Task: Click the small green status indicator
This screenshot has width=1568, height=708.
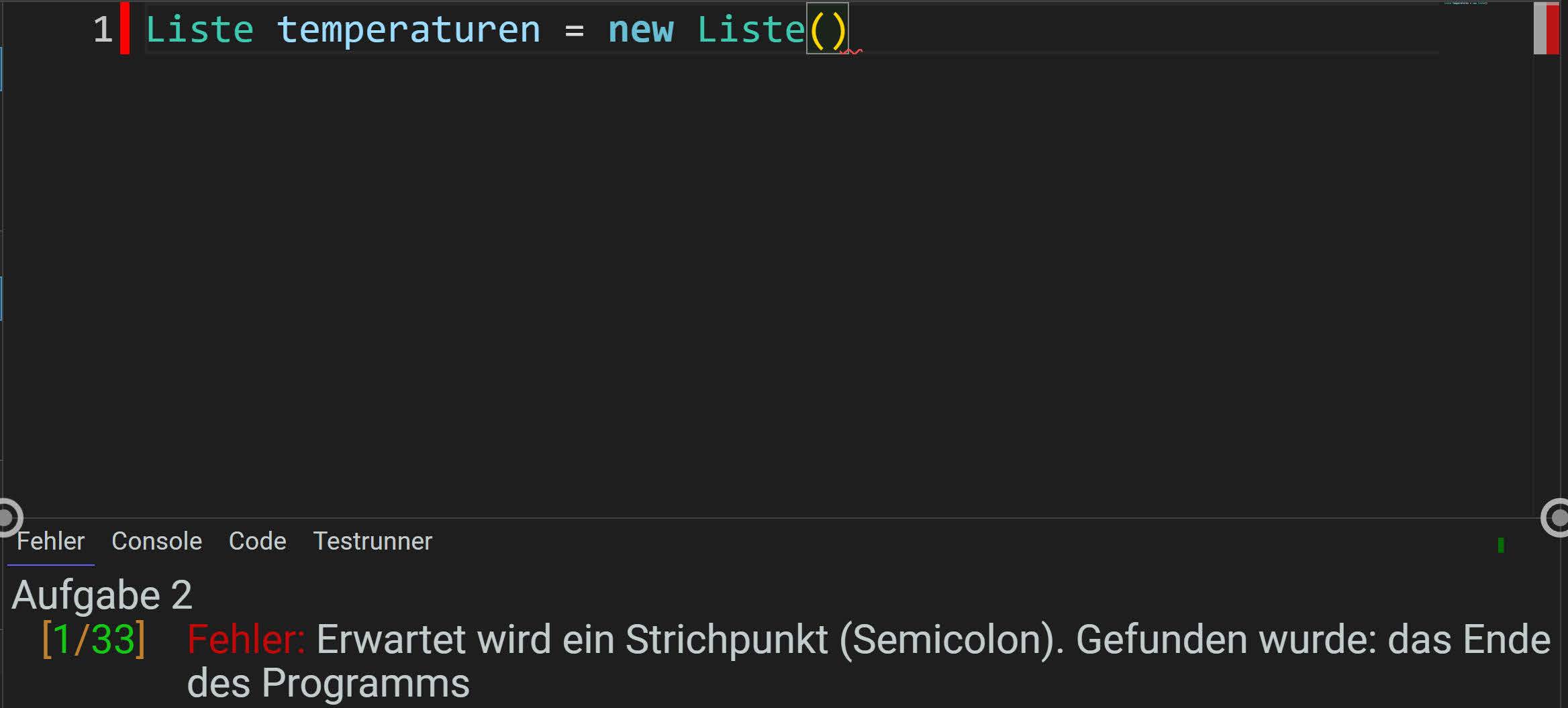Action: (1501, 546)
